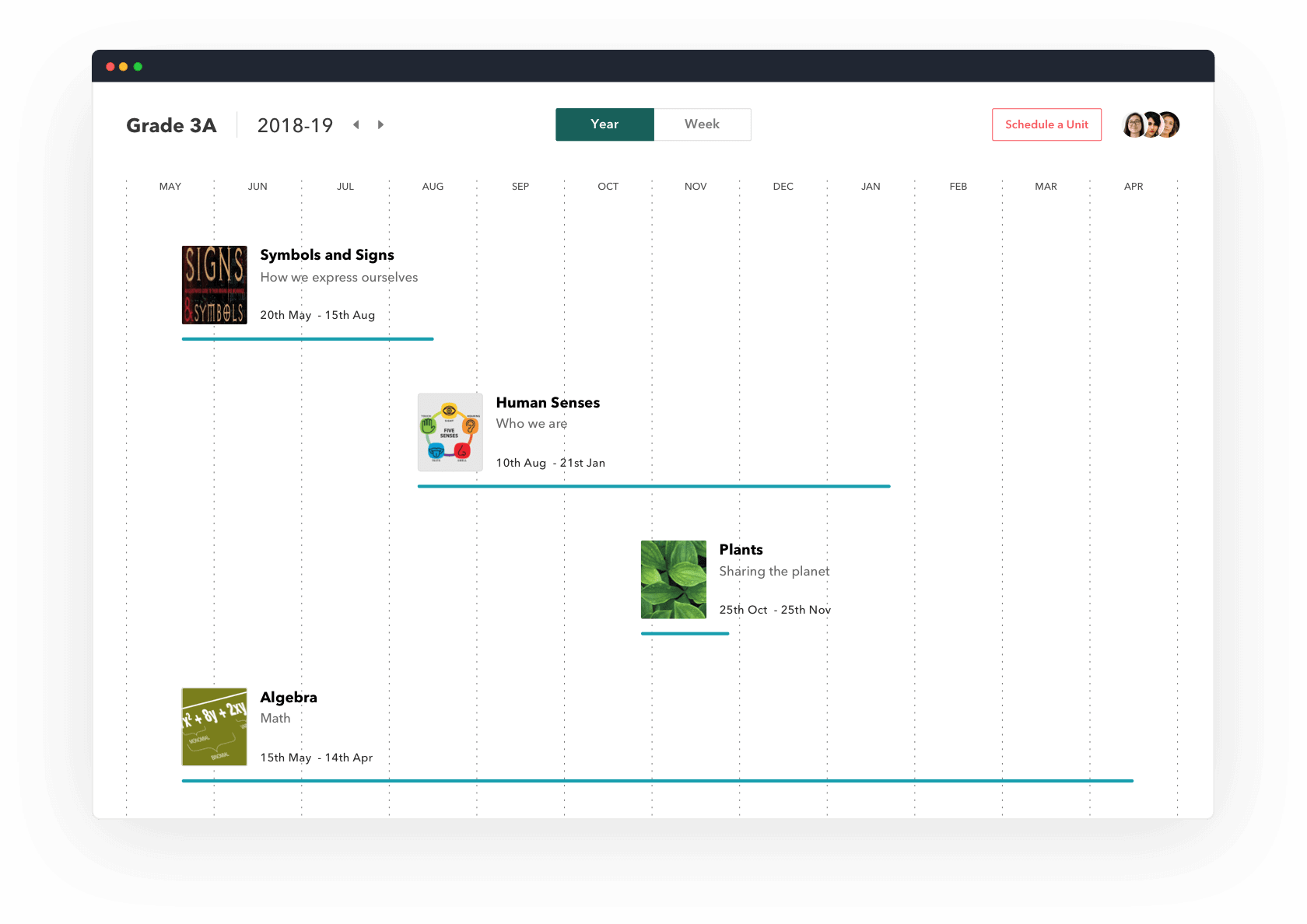
Task: Open the leftmost collaborator avatar
Action: (1133, 124)
